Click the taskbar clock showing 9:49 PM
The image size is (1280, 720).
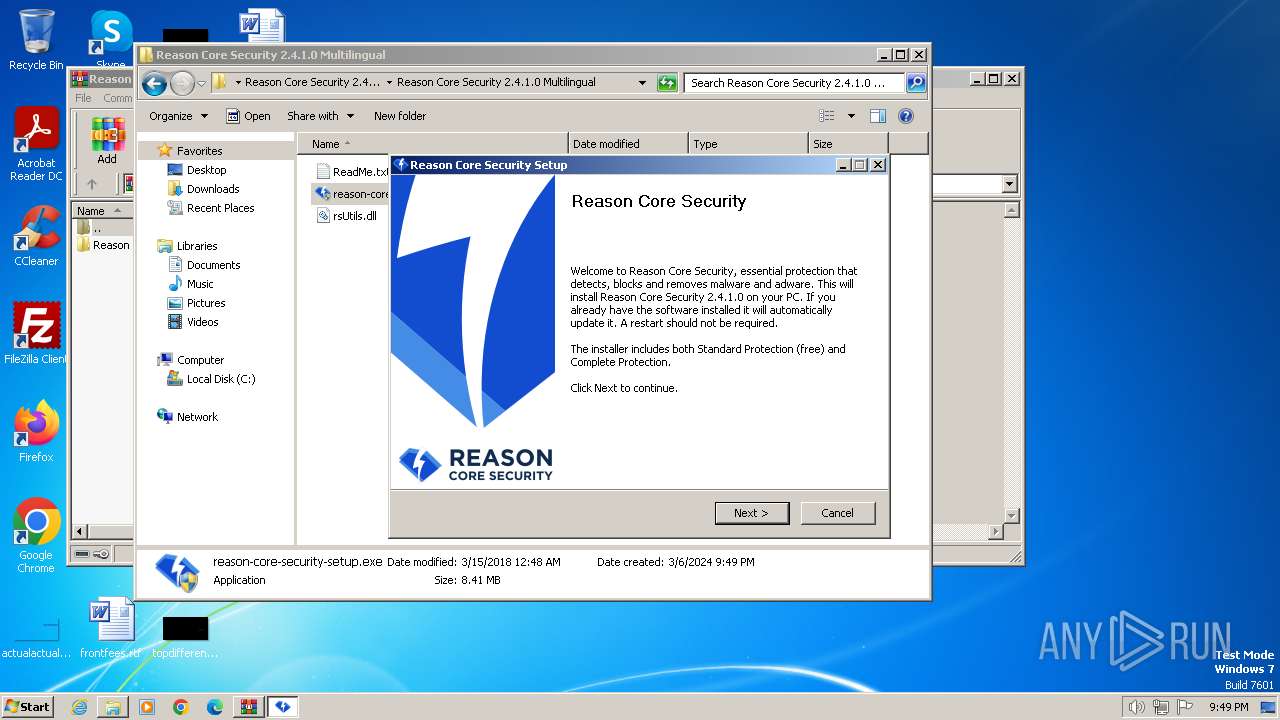coord(1228,707)
